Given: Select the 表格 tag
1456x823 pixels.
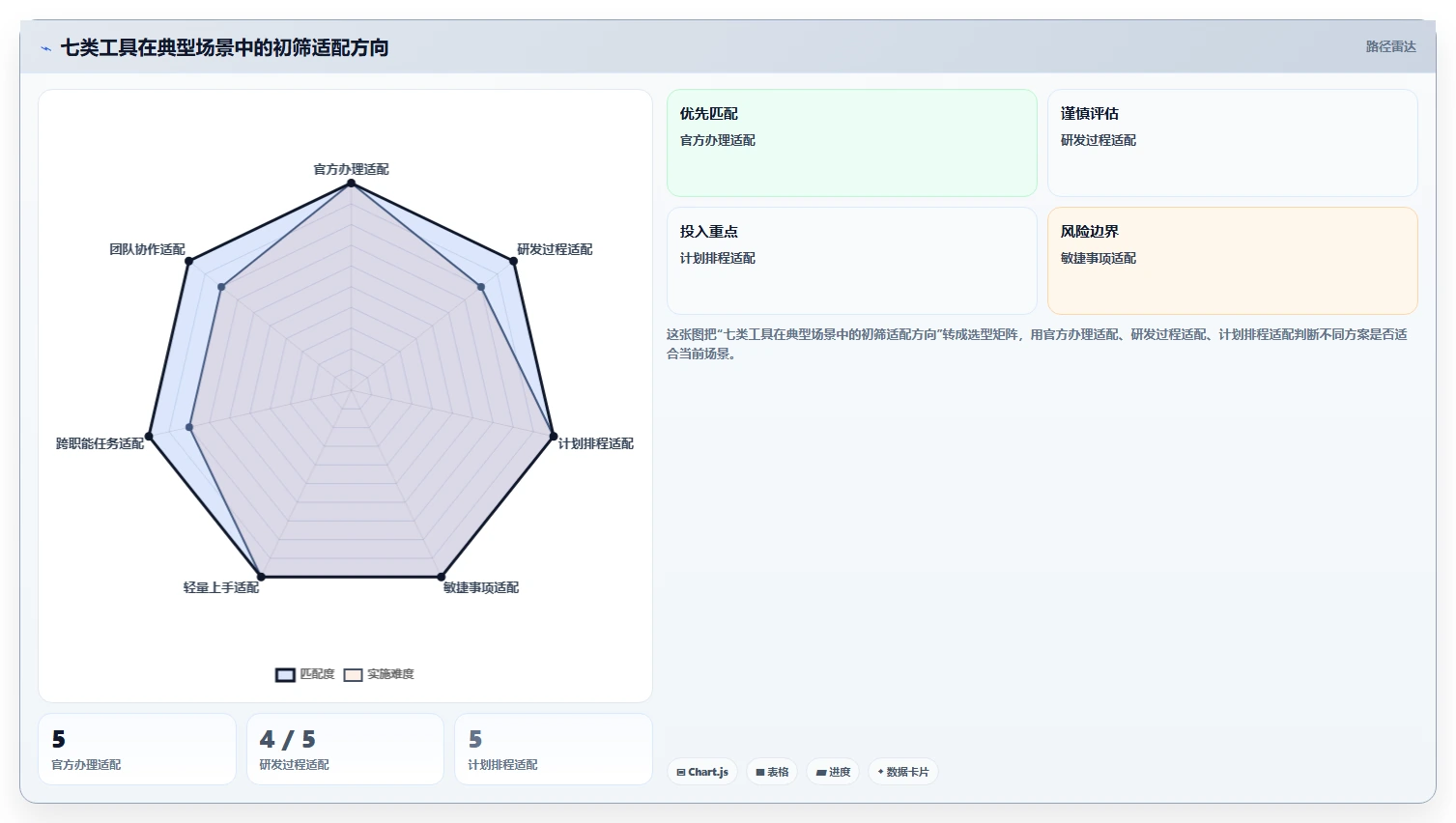Looking at the screenshot, I should coord(772,772).
